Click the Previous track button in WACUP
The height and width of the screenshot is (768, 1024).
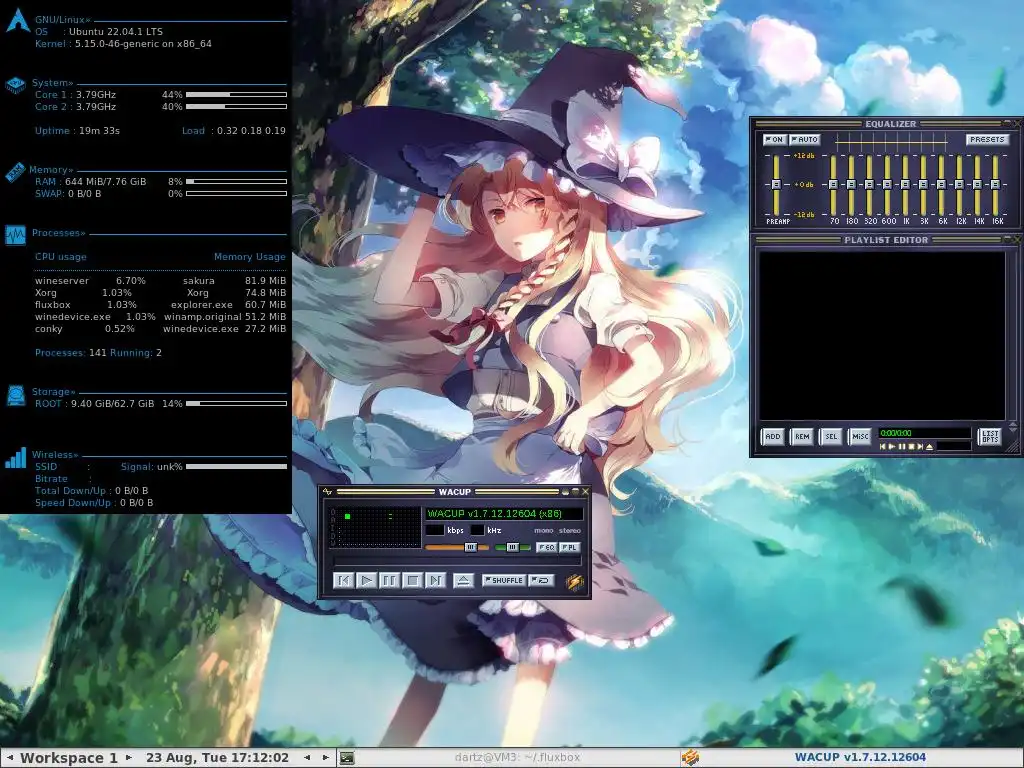[344, 580]
